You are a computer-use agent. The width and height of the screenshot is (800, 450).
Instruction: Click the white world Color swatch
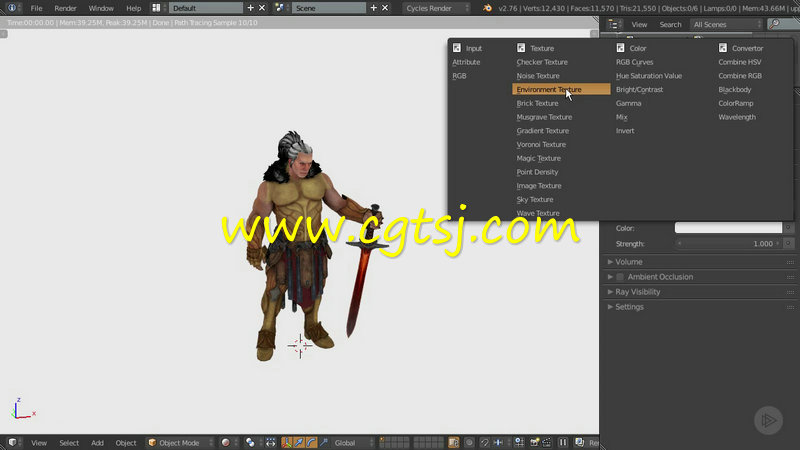pos(728,228)
